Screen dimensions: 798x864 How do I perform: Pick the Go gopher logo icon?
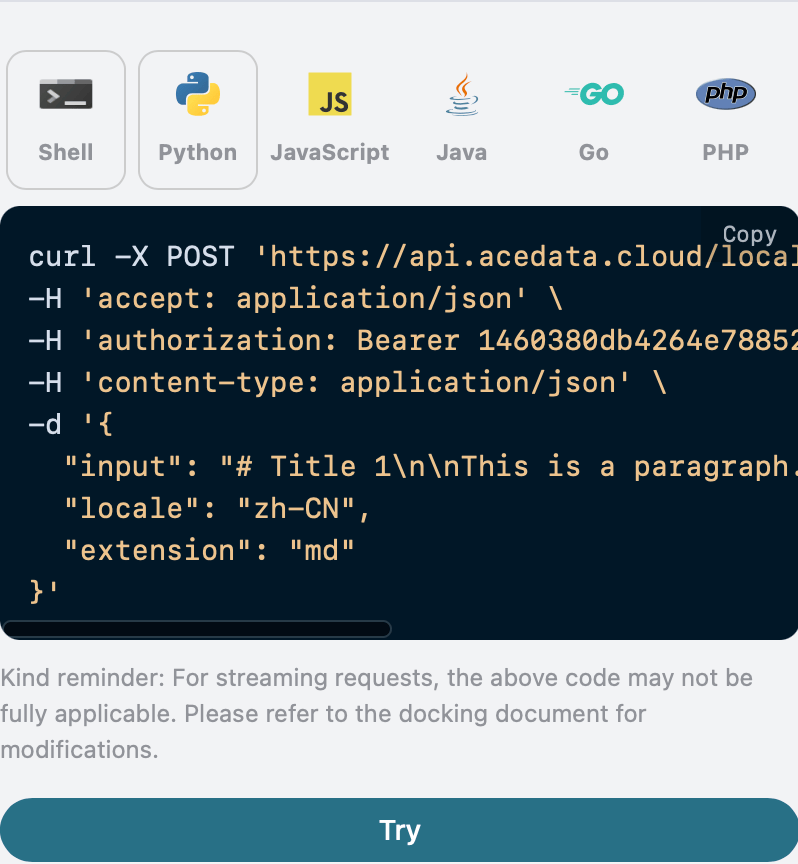[594, 94]
